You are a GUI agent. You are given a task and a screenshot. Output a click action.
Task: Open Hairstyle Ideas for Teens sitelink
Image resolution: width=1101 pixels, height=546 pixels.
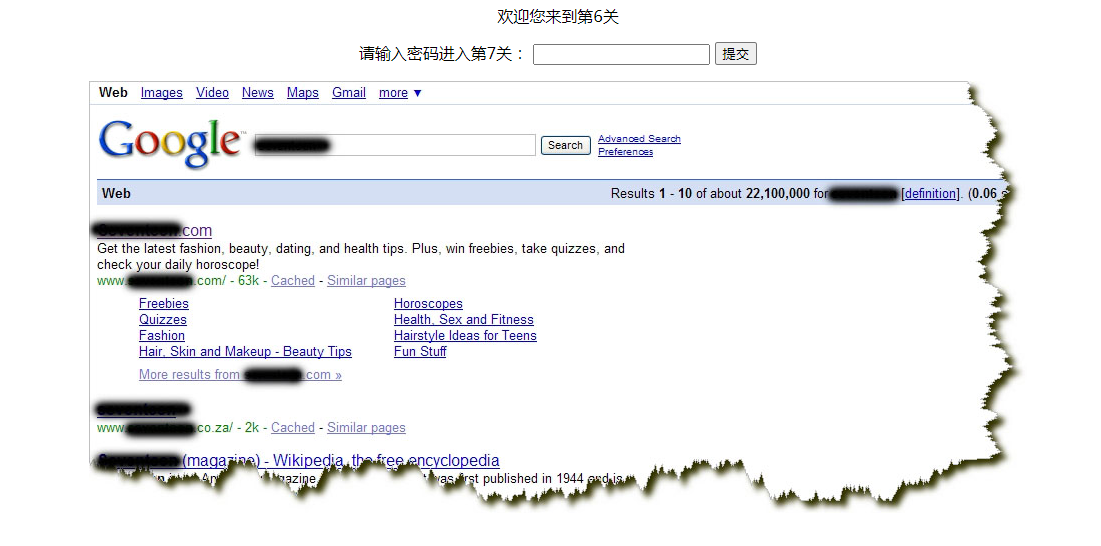tap(465, 335)
